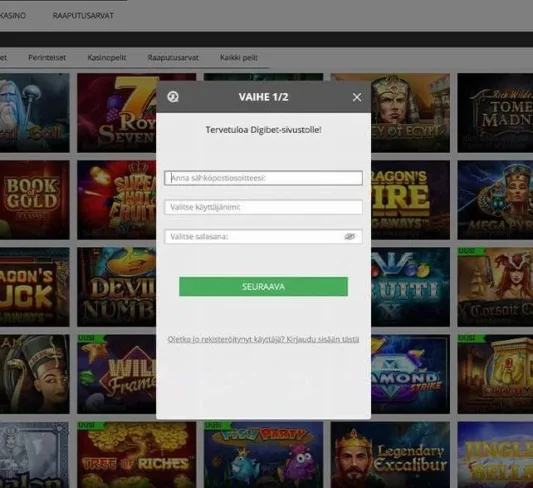The width and height of the screenshot is (533, 488).
Task: Open the Fruiti X game thumbnail
Action: coord(410,287)
